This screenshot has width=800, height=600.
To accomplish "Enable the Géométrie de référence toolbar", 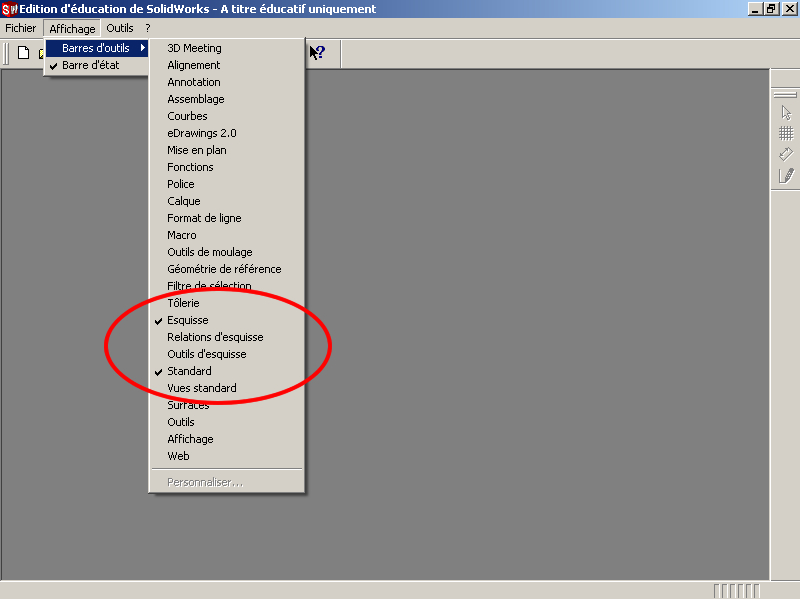I will (x=227, y=269).
